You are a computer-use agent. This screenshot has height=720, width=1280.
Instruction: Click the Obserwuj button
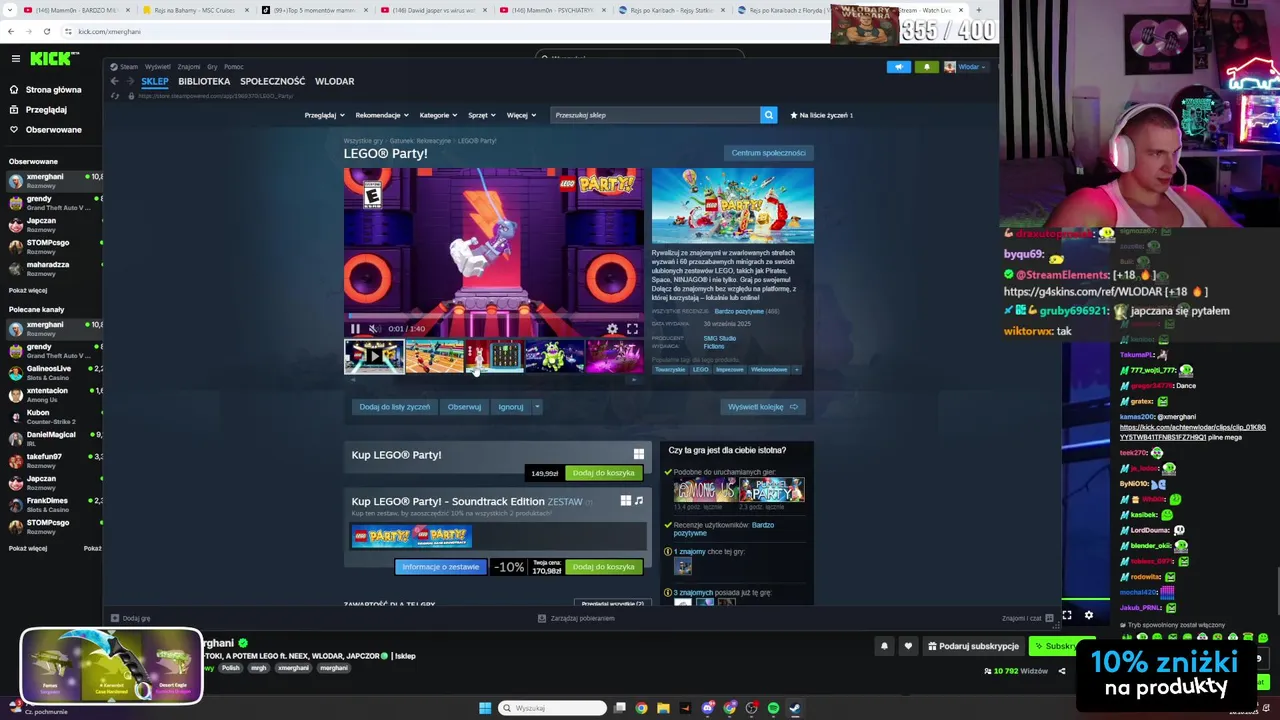[x=464, y=407]
